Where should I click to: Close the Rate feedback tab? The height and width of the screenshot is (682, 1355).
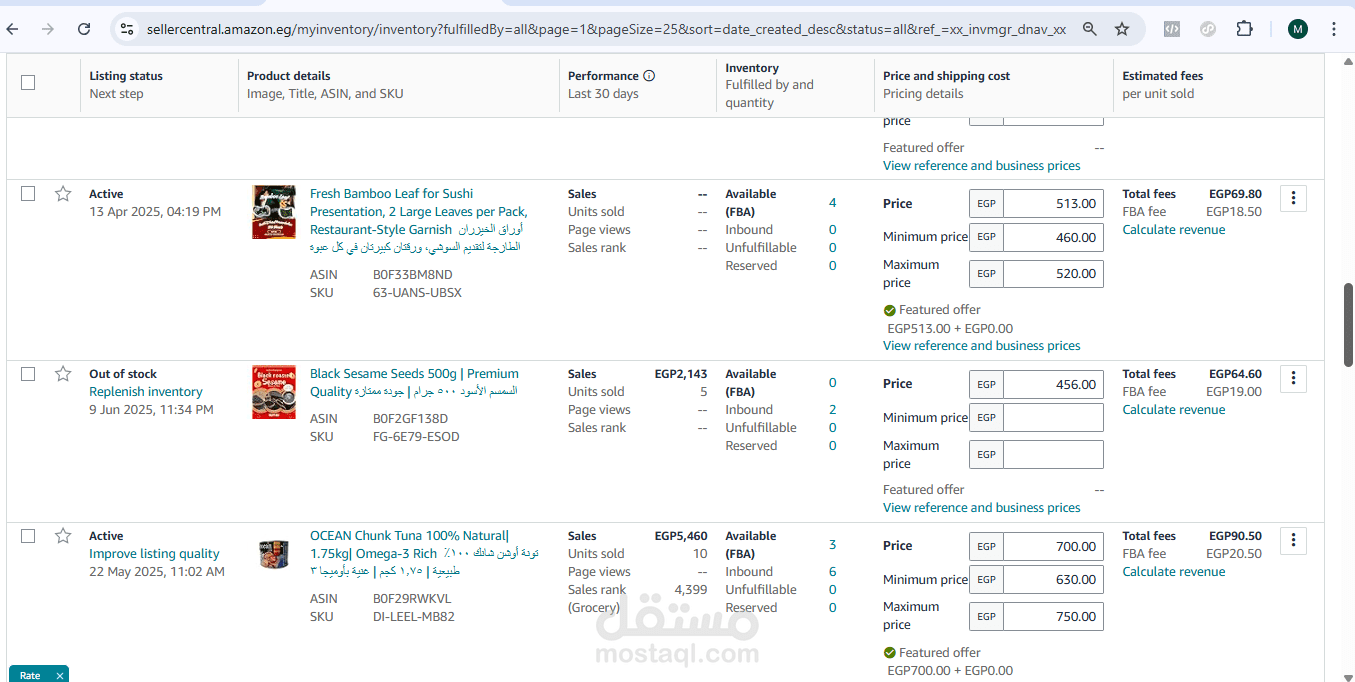[x=60, y=676]
